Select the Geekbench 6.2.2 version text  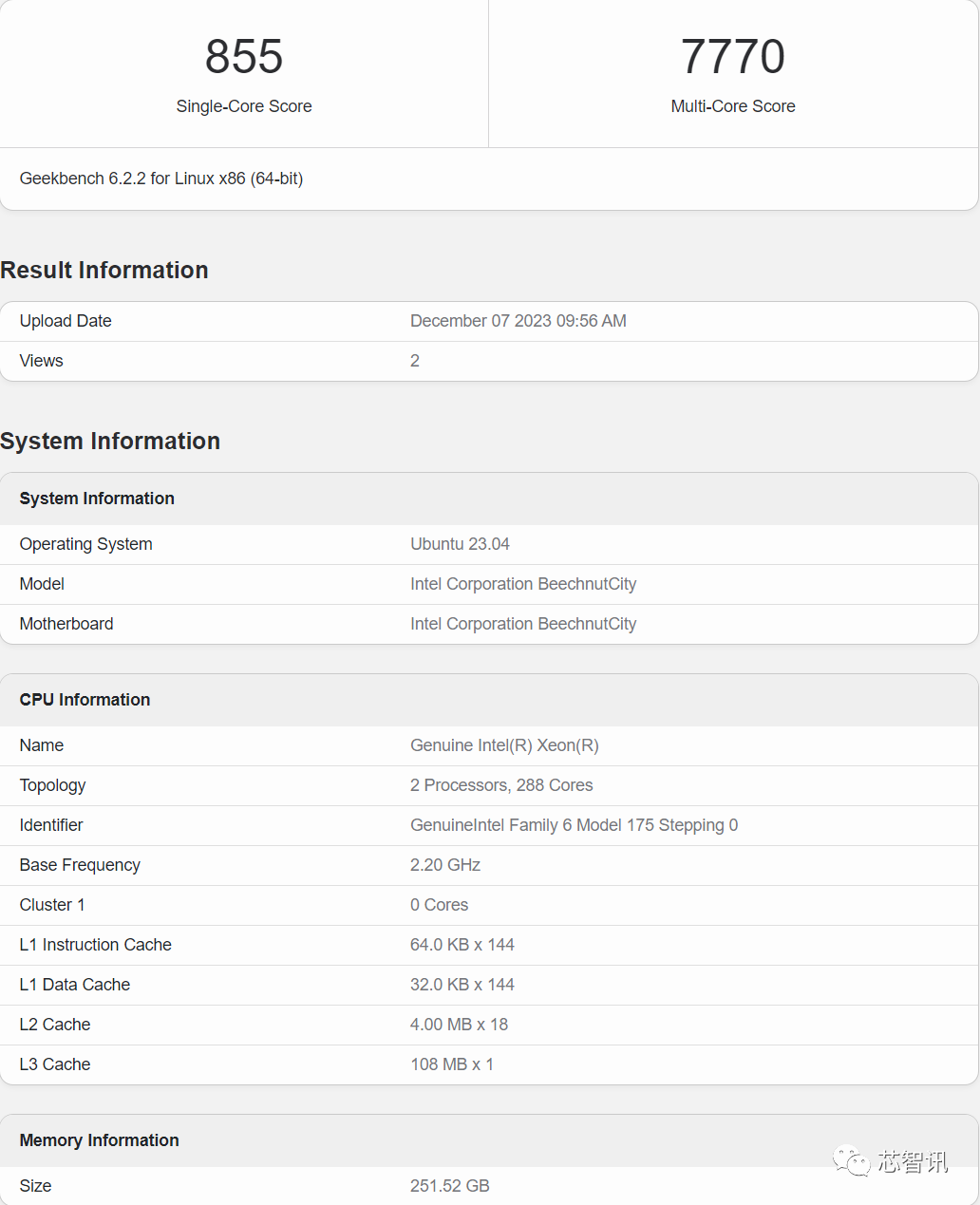[161, 179]
